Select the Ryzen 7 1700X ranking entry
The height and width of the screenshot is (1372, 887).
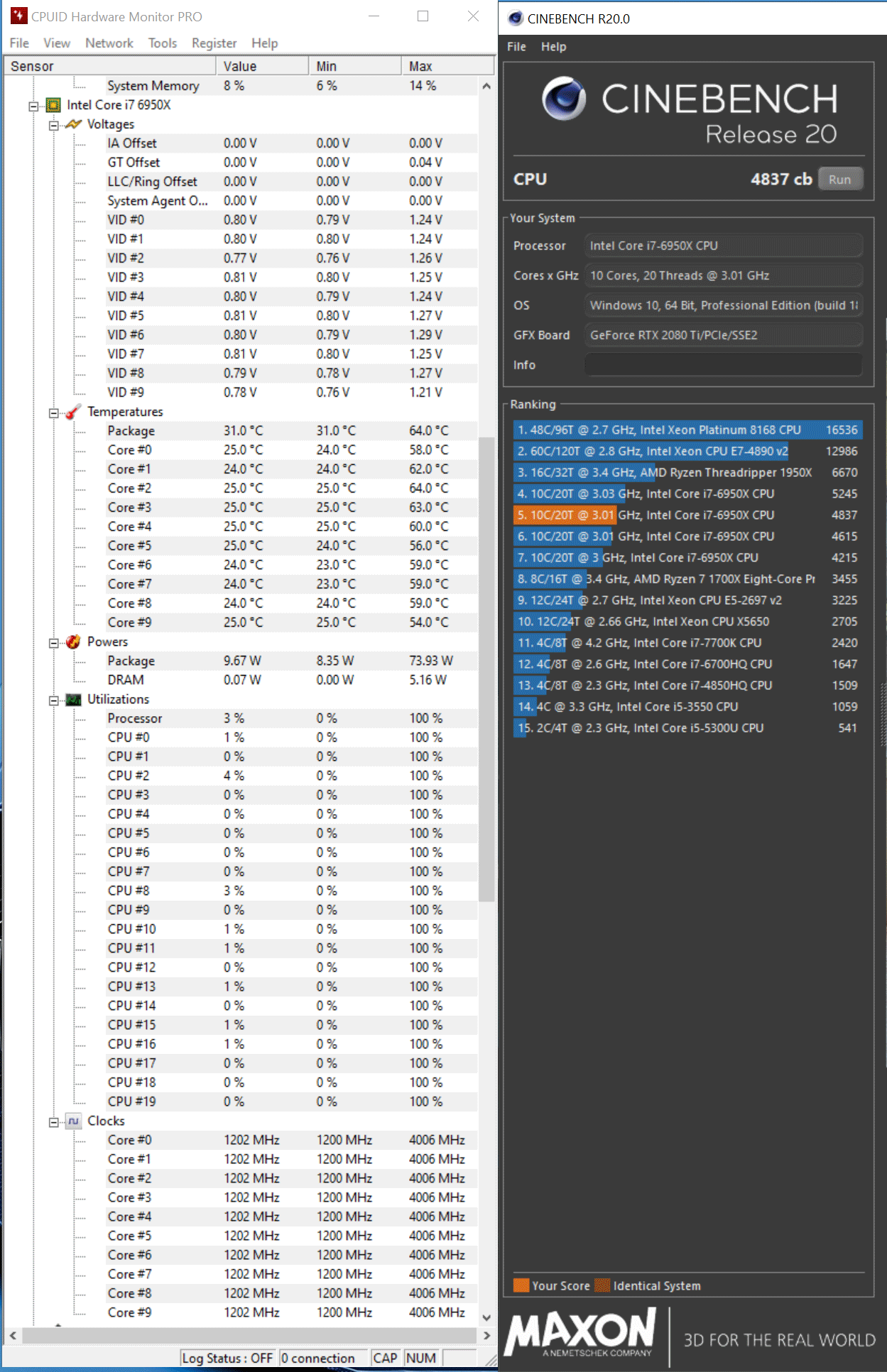click(x=687, y=578)
